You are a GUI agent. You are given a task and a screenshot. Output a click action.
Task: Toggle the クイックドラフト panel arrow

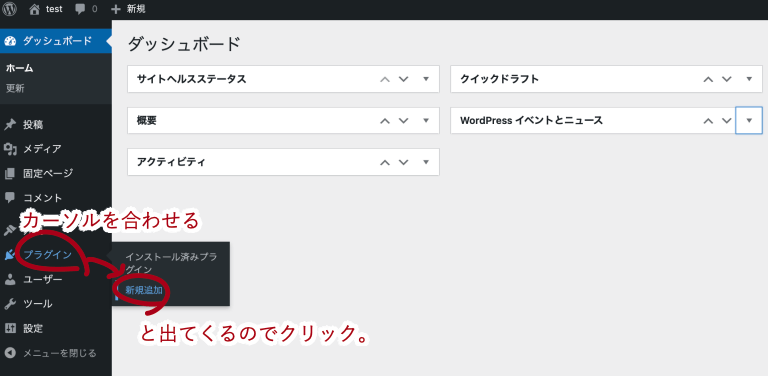pos(749,79)
